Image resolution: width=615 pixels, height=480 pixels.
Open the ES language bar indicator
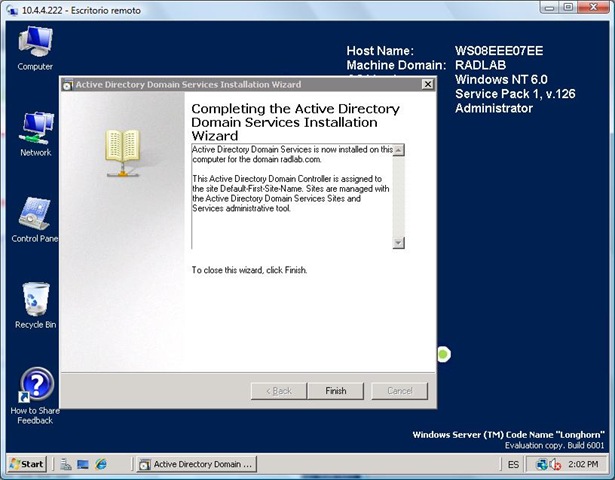click(x=513, y=465)
